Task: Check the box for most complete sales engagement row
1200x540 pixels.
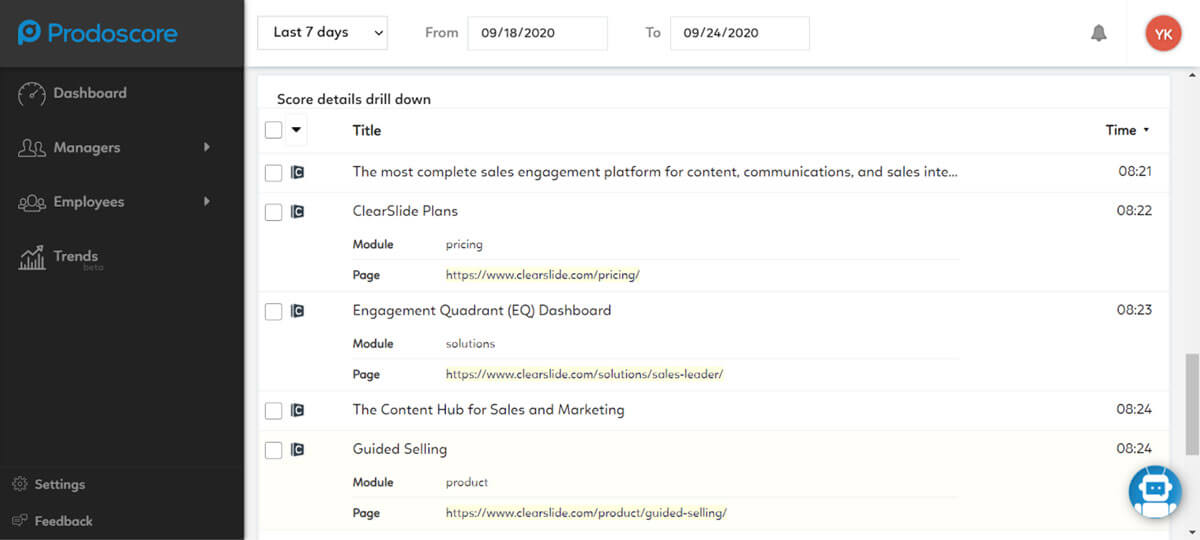Action: pos(273,173)
